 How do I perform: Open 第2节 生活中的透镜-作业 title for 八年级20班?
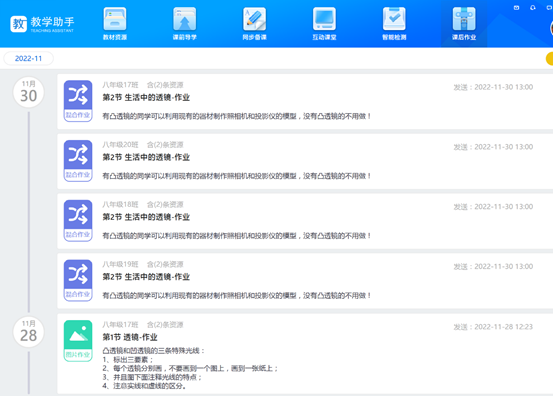tap(146, 157)
